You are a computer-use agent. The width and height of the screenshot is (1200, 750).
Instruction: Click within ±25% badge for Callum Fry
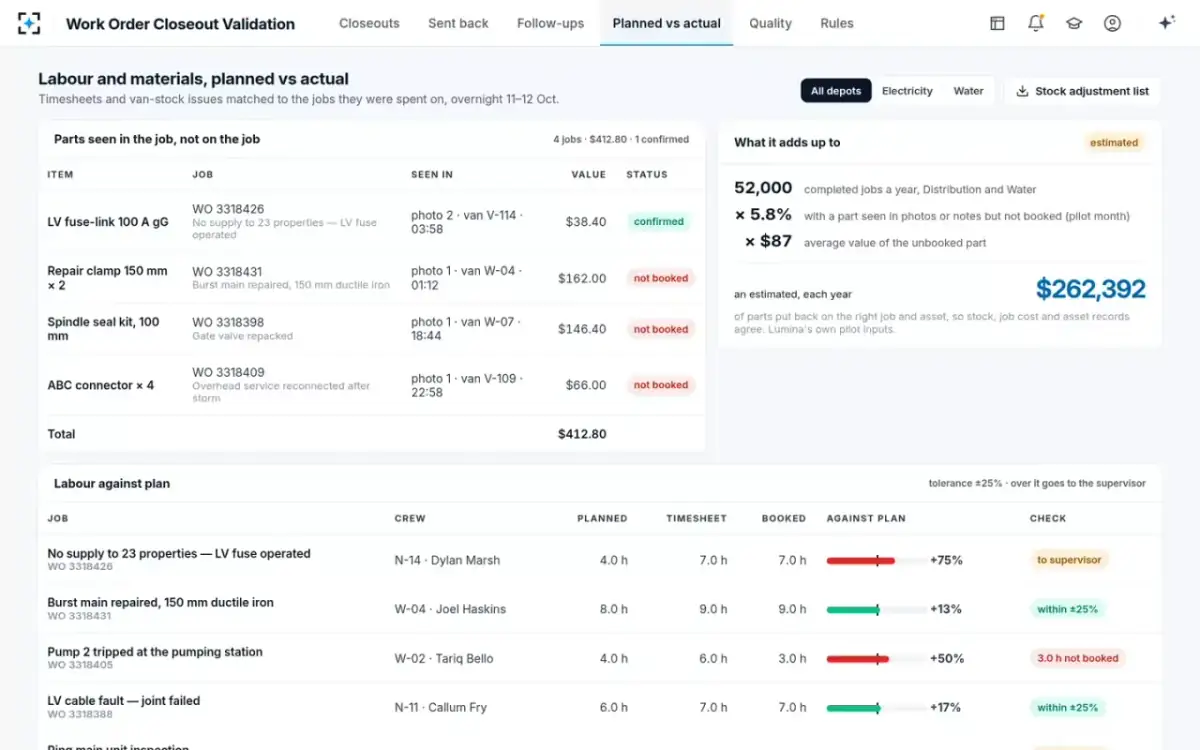(x=1067, y=707)
